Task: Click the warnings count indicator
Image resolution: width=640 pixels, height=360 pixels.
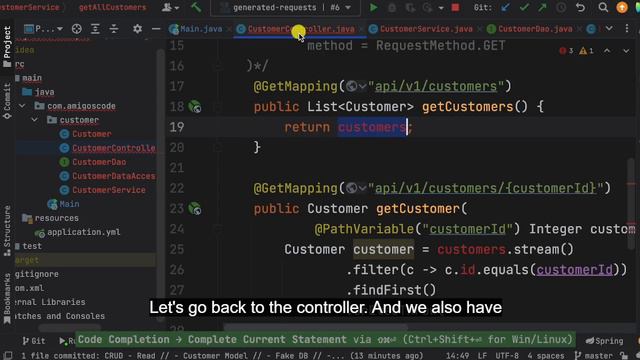Action: pos(587,51)
